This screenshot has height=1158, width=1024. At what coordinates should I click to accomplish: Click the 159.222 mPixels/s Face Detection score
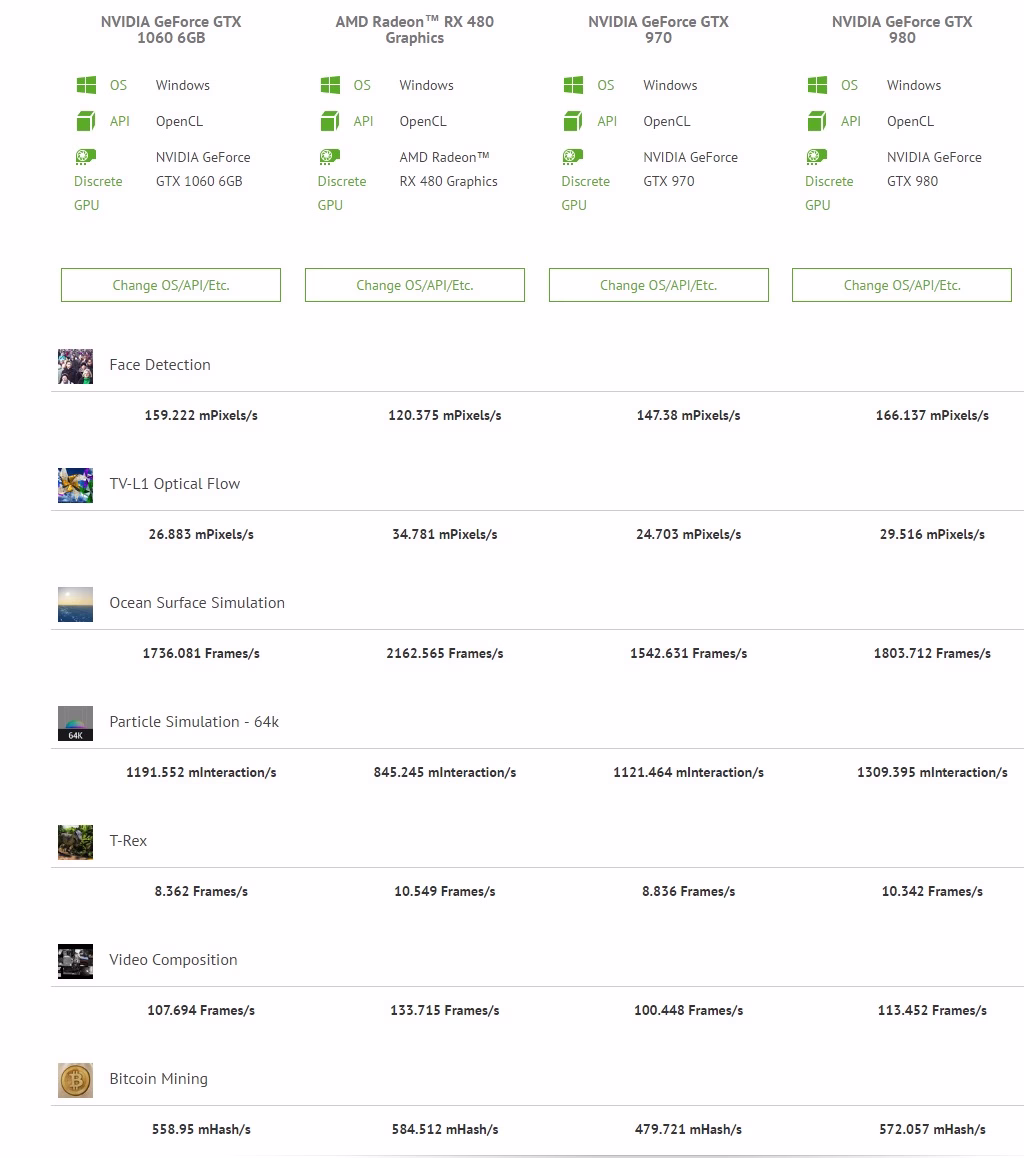coord(201,415)
